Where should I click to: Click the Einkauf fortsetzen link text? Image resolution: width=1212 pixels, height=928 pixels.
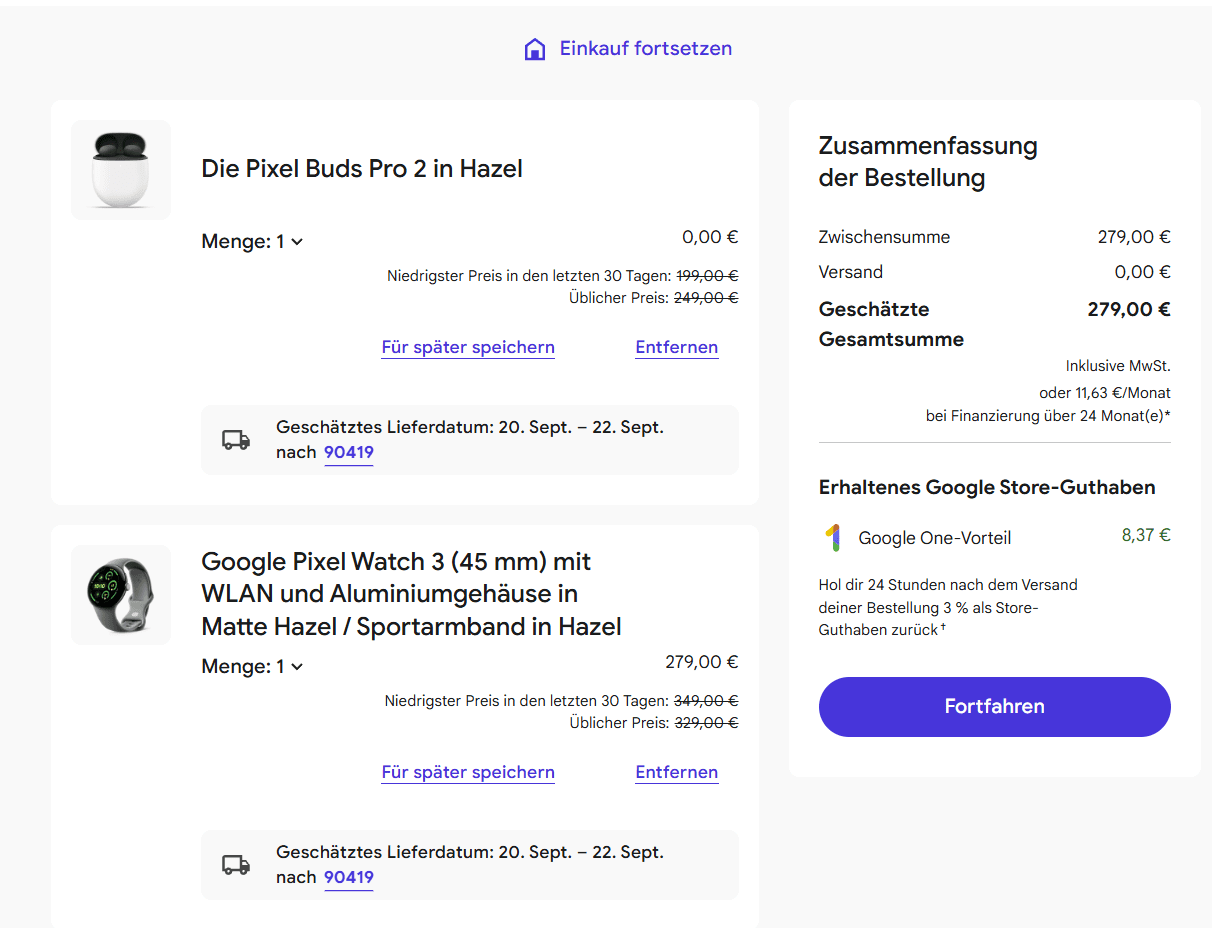point(645,48)
